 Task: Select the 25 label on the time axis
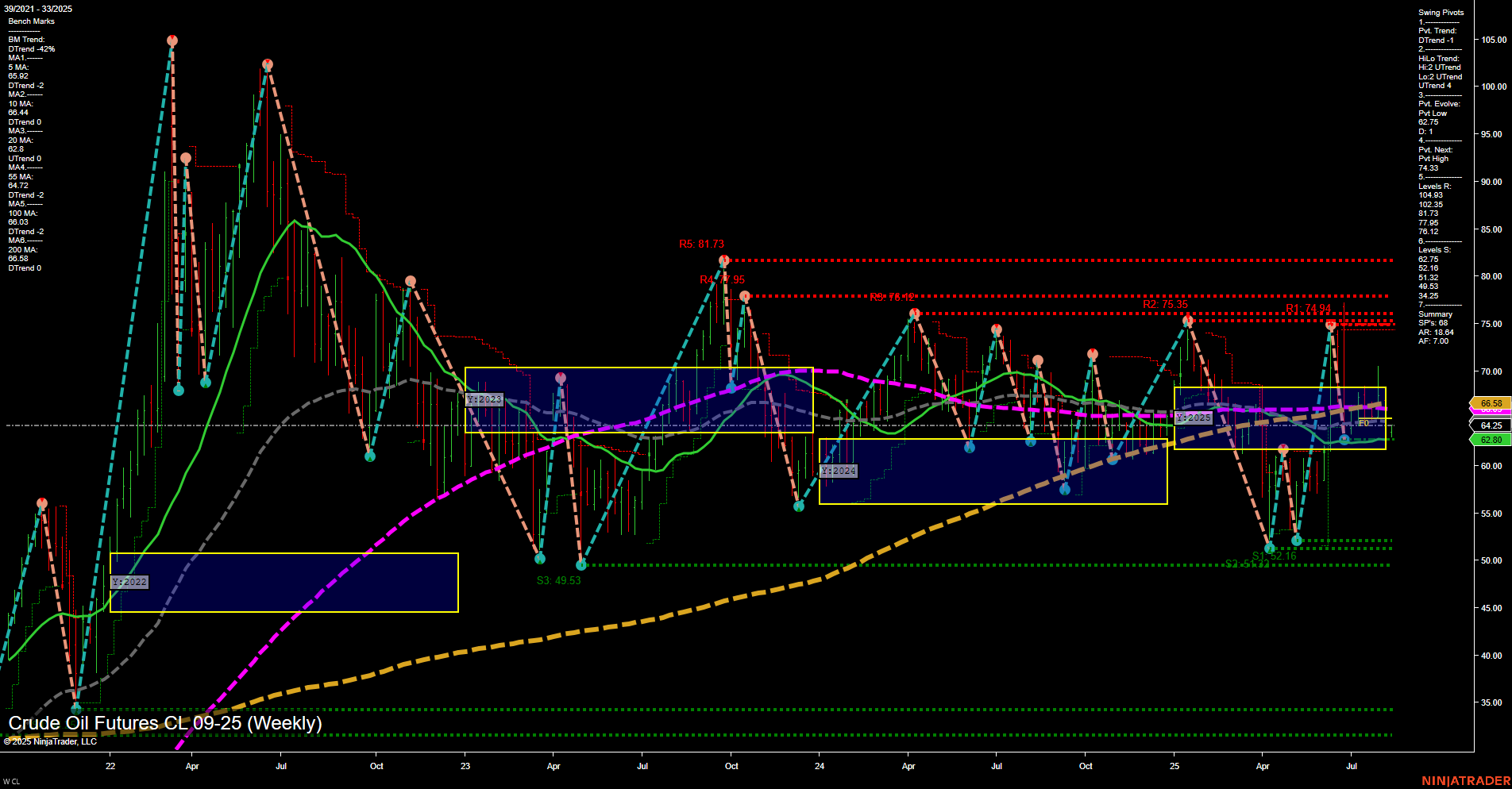[1174, 767]
